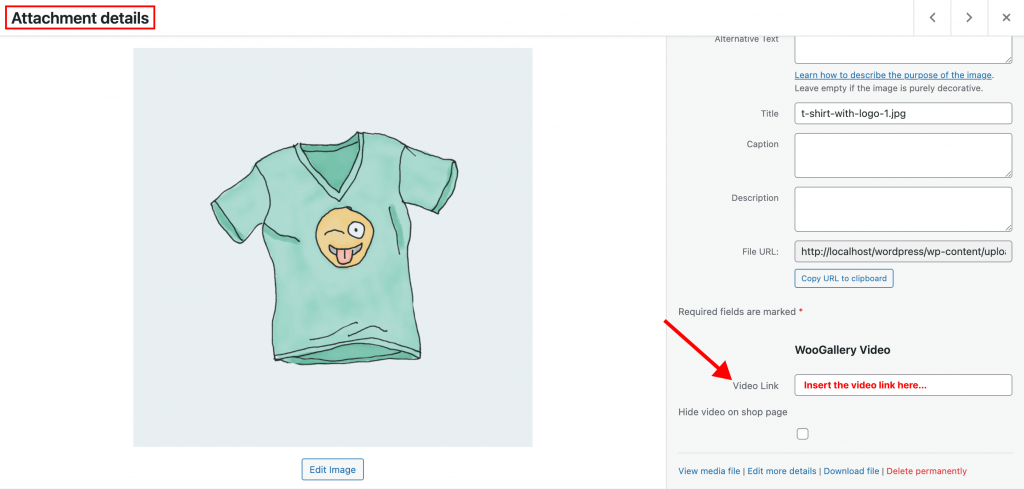Open the Learn how to describe the purpose link

pos(893,75)
